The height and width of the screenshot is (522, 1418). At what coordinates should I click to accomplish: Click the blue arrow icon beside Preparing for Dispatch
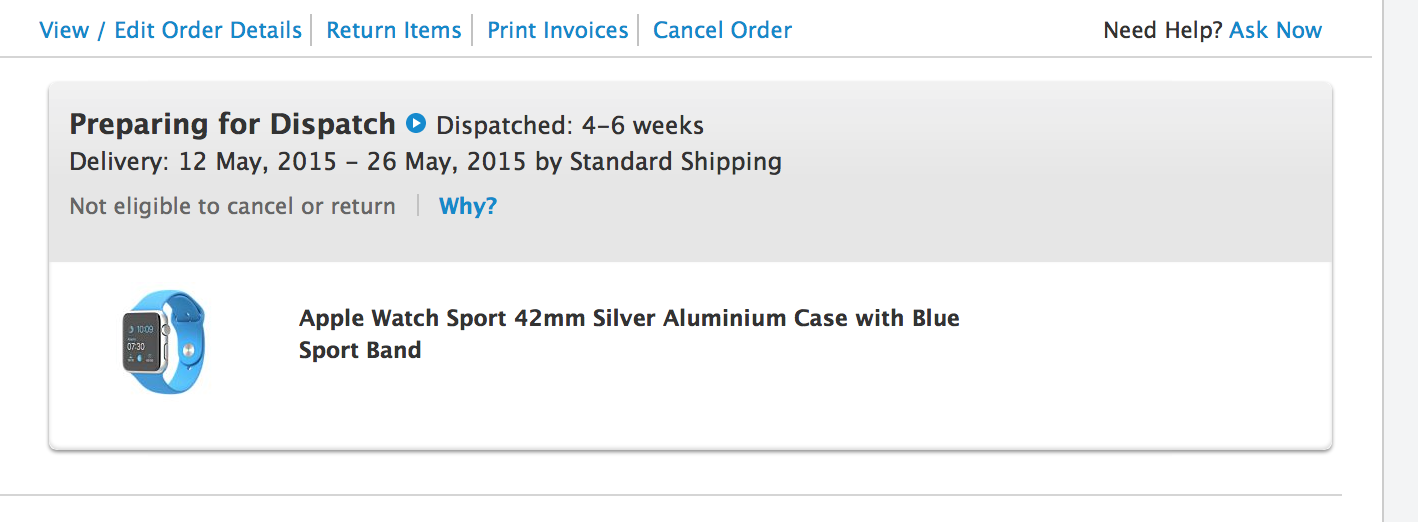coord(417,124)
